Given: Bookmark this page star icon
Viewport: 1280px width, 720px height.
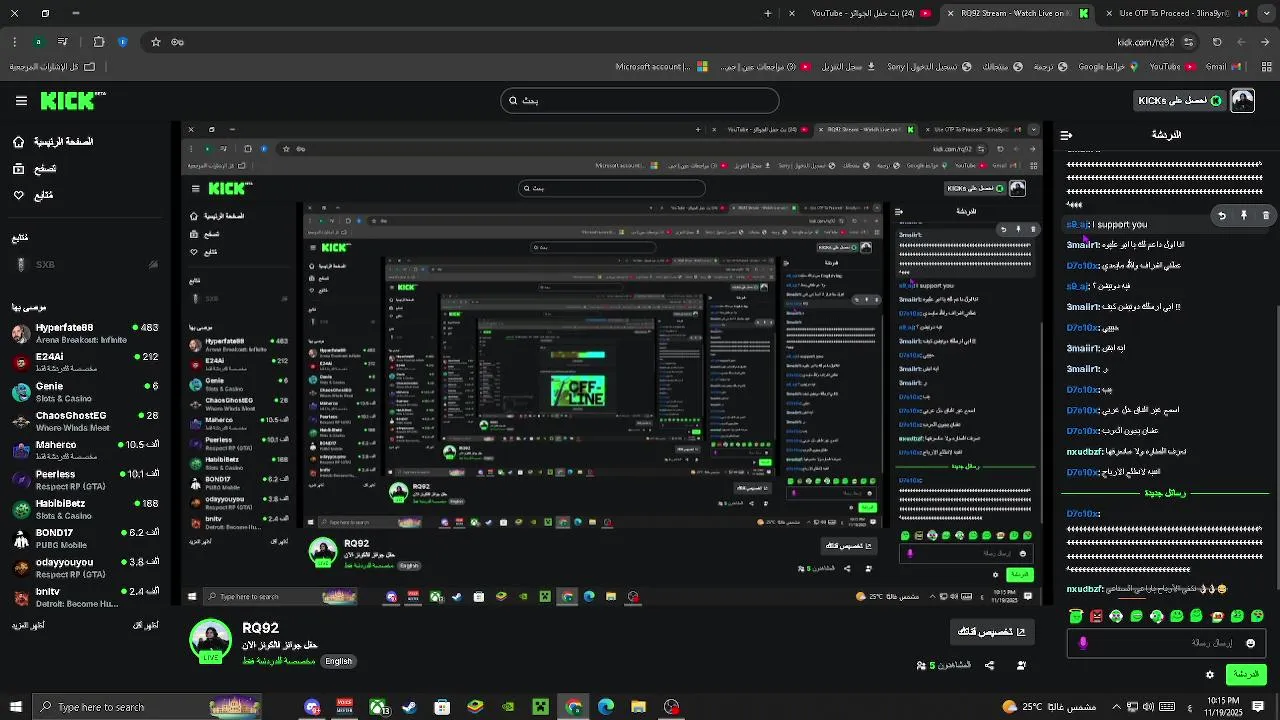Looking at the screenshot, I should [155, 42].
